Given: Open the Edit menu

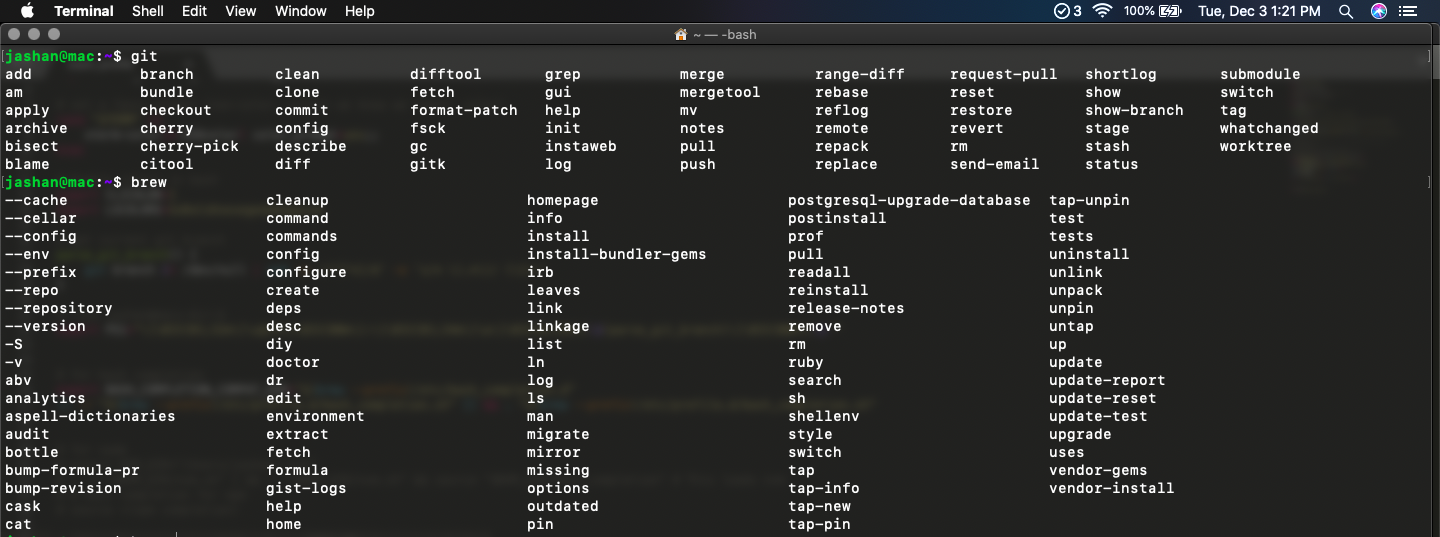Looking at the screenshot, I should click(195, 11).
